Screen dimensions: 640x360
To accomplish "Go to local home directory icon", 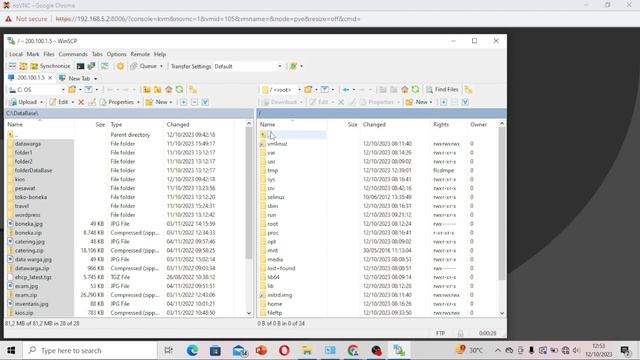I will (x=169, y=90).
